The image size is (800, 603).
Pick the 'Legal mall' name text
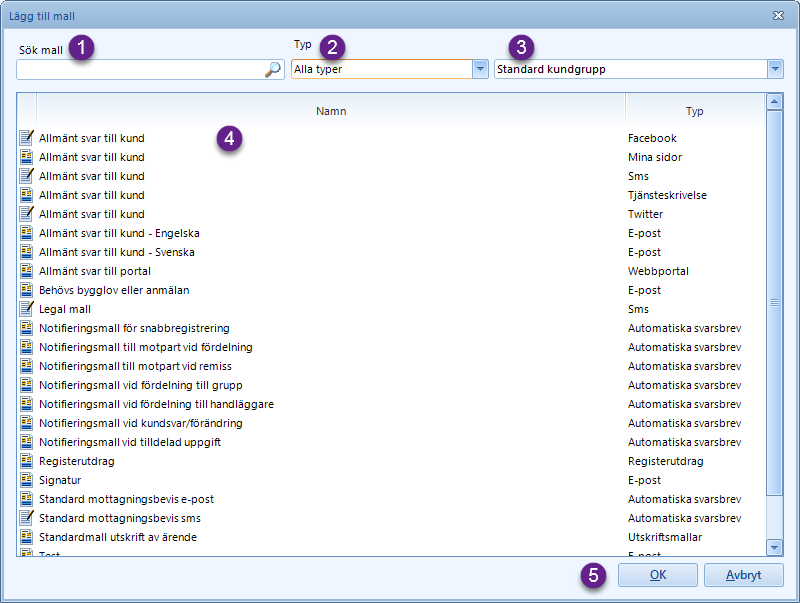click(x=65, y=309)
